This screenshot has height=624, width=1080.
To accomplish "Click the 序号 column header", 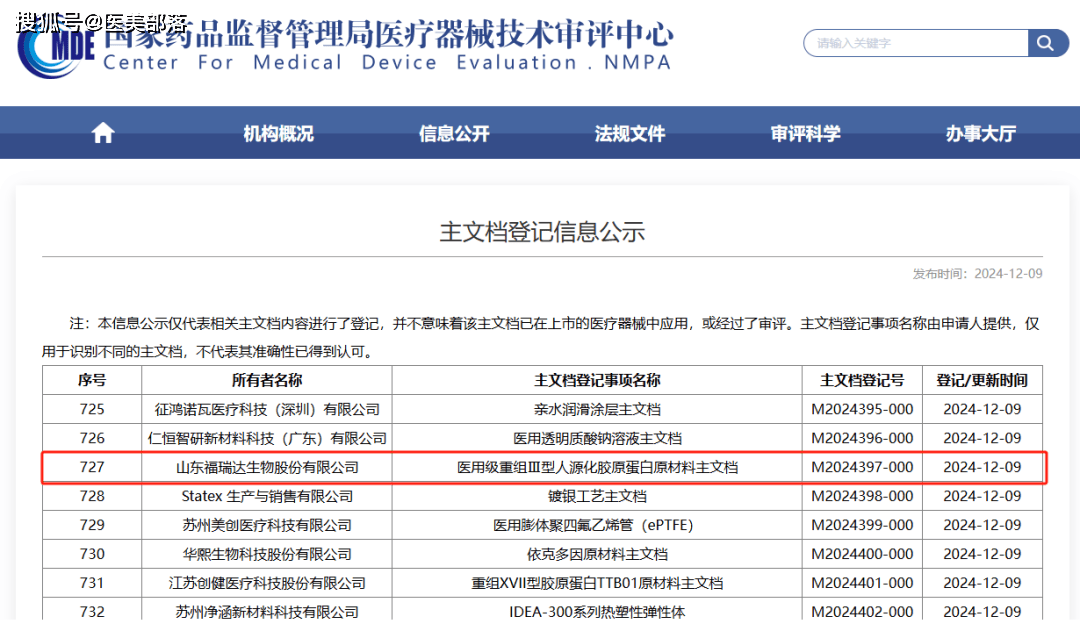I will [92, 380].
